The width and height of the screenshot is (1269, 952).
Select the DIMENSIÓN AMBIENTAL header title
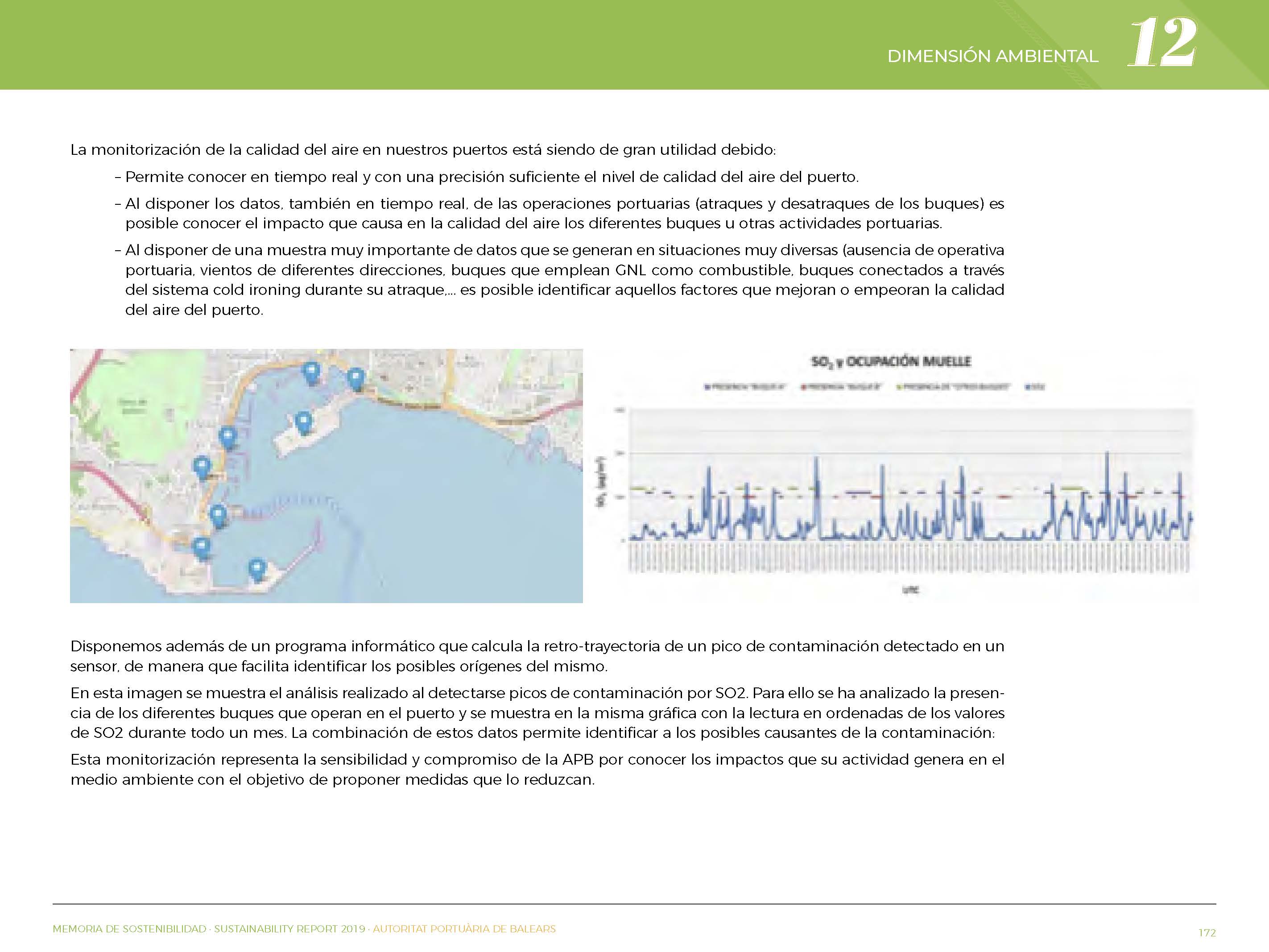click(992, 56)
